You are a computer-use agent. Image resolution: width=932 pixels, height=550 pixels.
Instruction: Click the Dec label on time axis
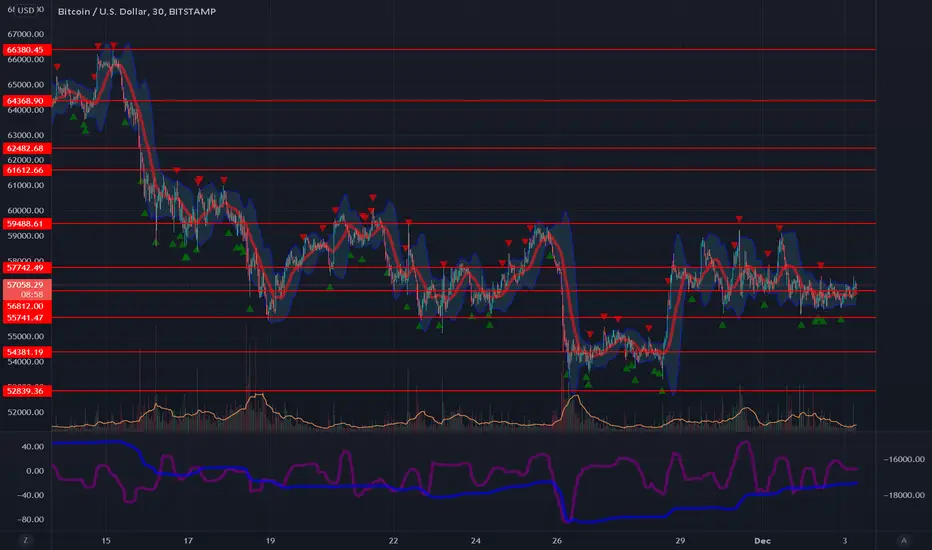click(762, 540)
